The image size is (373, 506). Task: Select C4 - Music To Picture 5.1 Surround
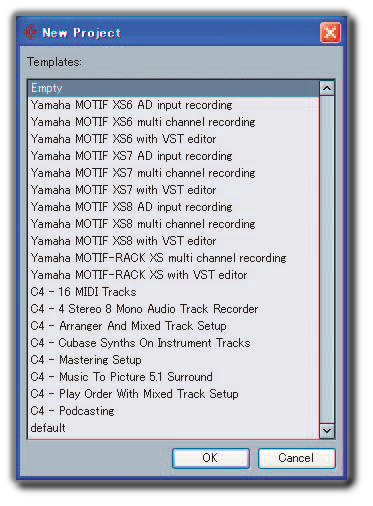pyautogui.click(x=174, y=377)
